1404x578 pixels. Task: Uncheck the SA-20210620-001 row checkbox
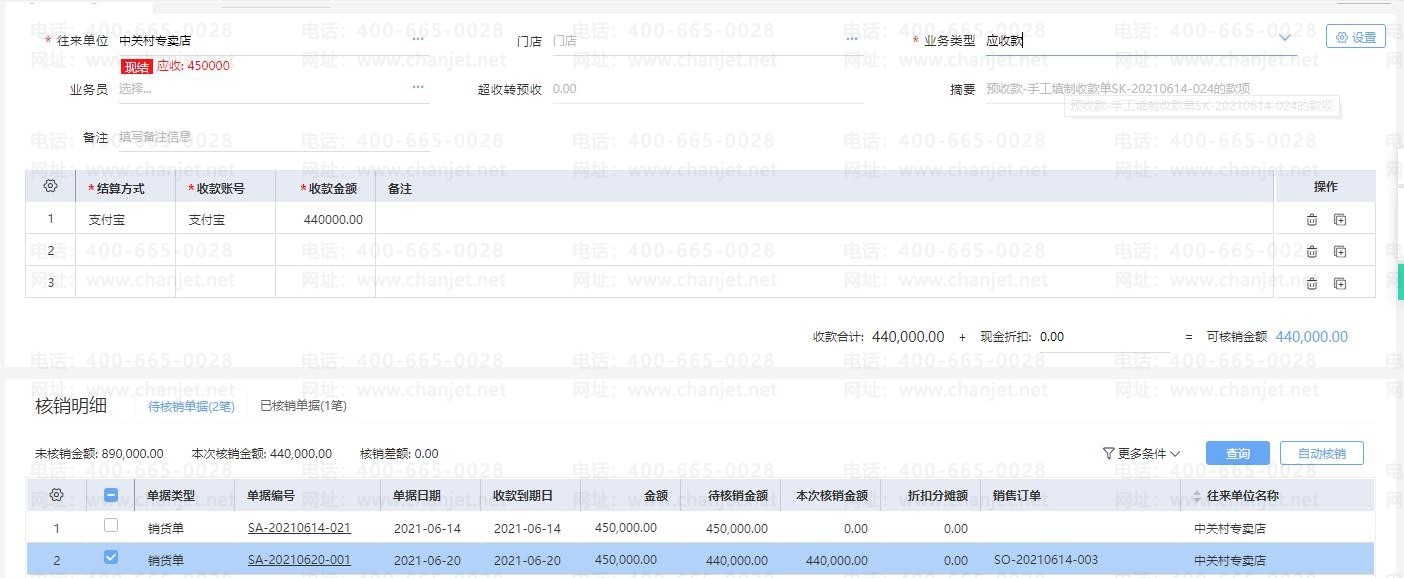111,558
